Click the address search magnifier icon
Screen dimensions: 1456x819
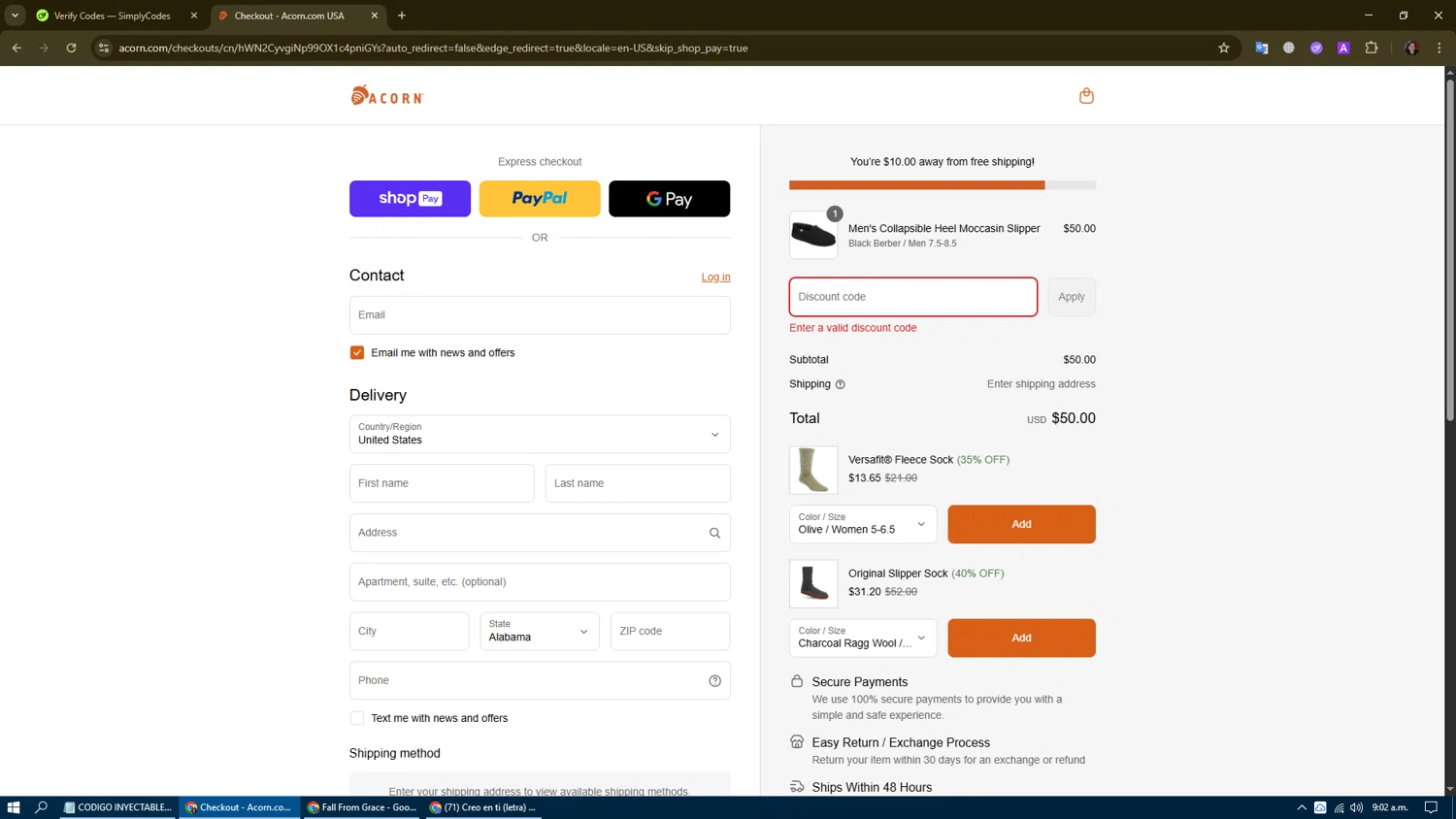[x=714, y=533]
